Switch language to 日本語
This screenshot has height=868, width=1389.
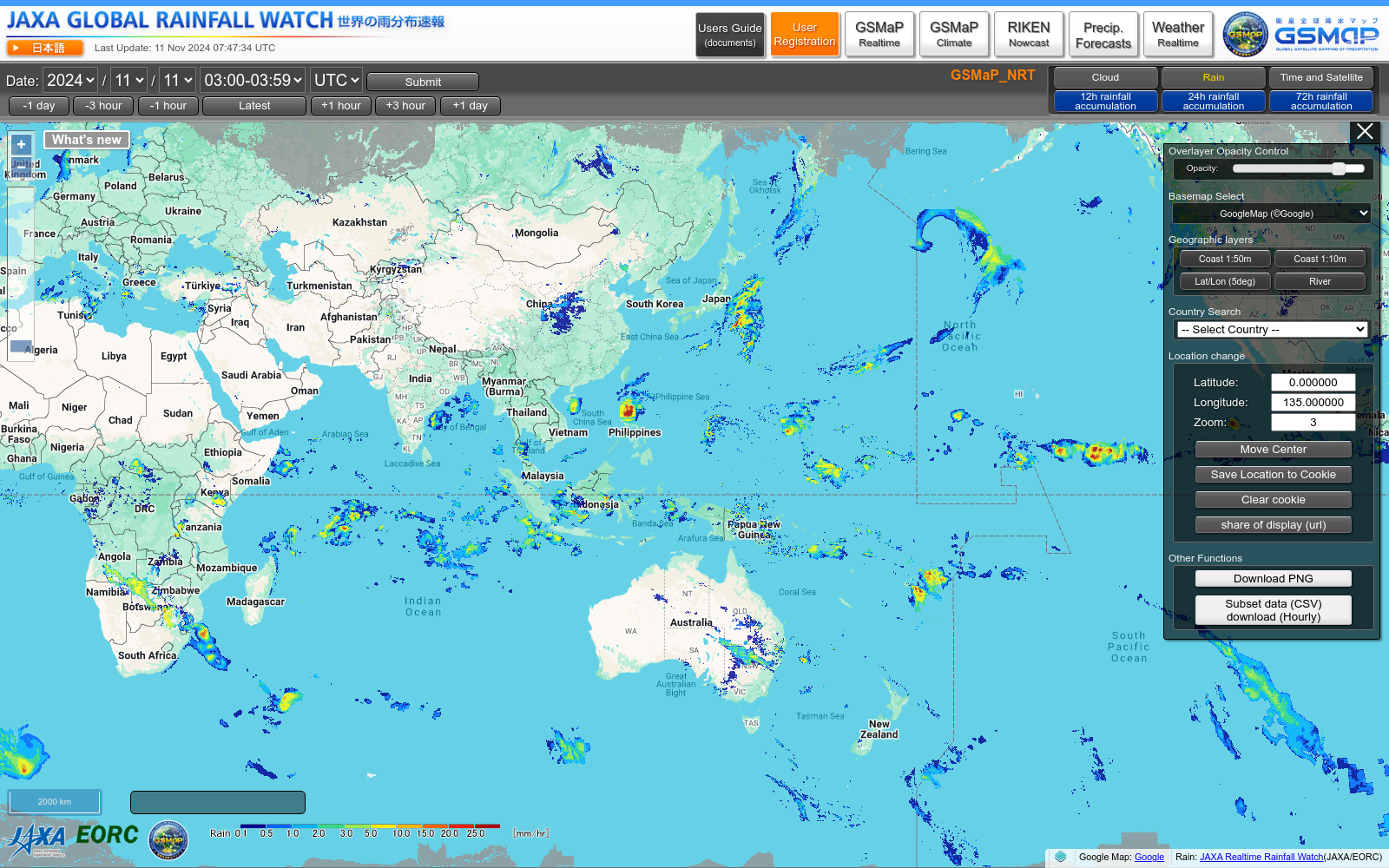pos(45,48)
